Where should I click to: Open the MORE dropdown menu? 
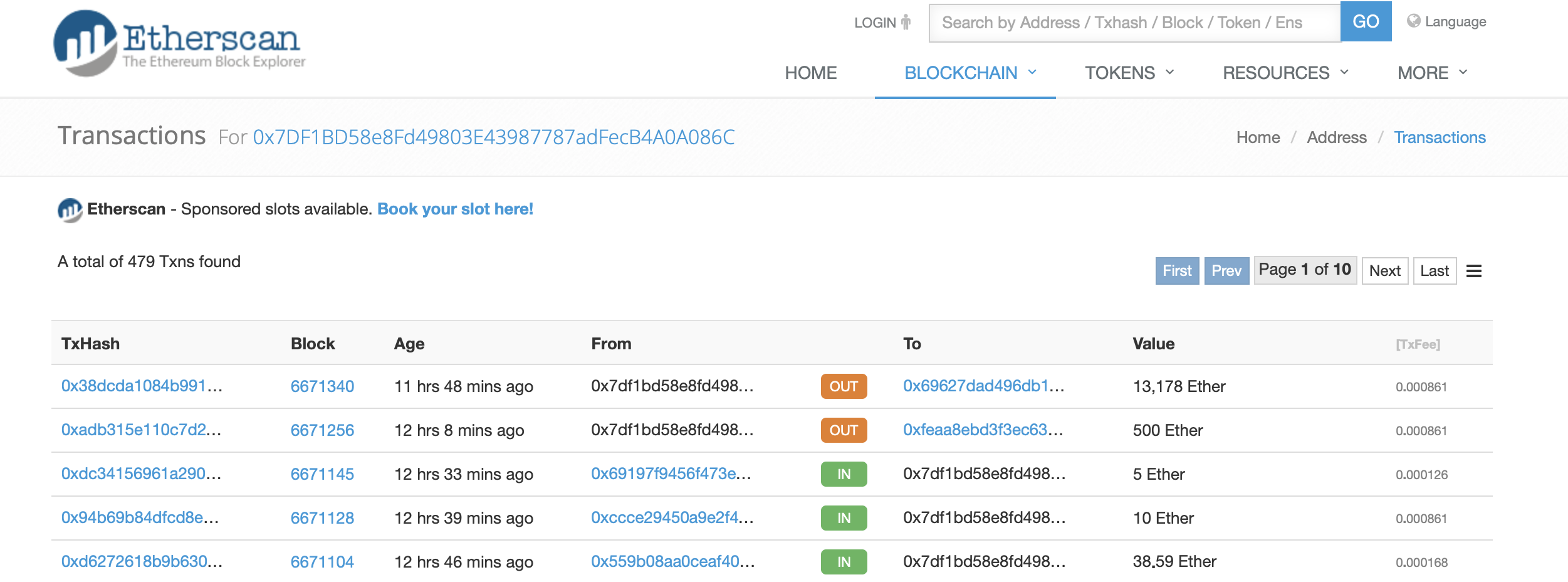point(1432,73)
